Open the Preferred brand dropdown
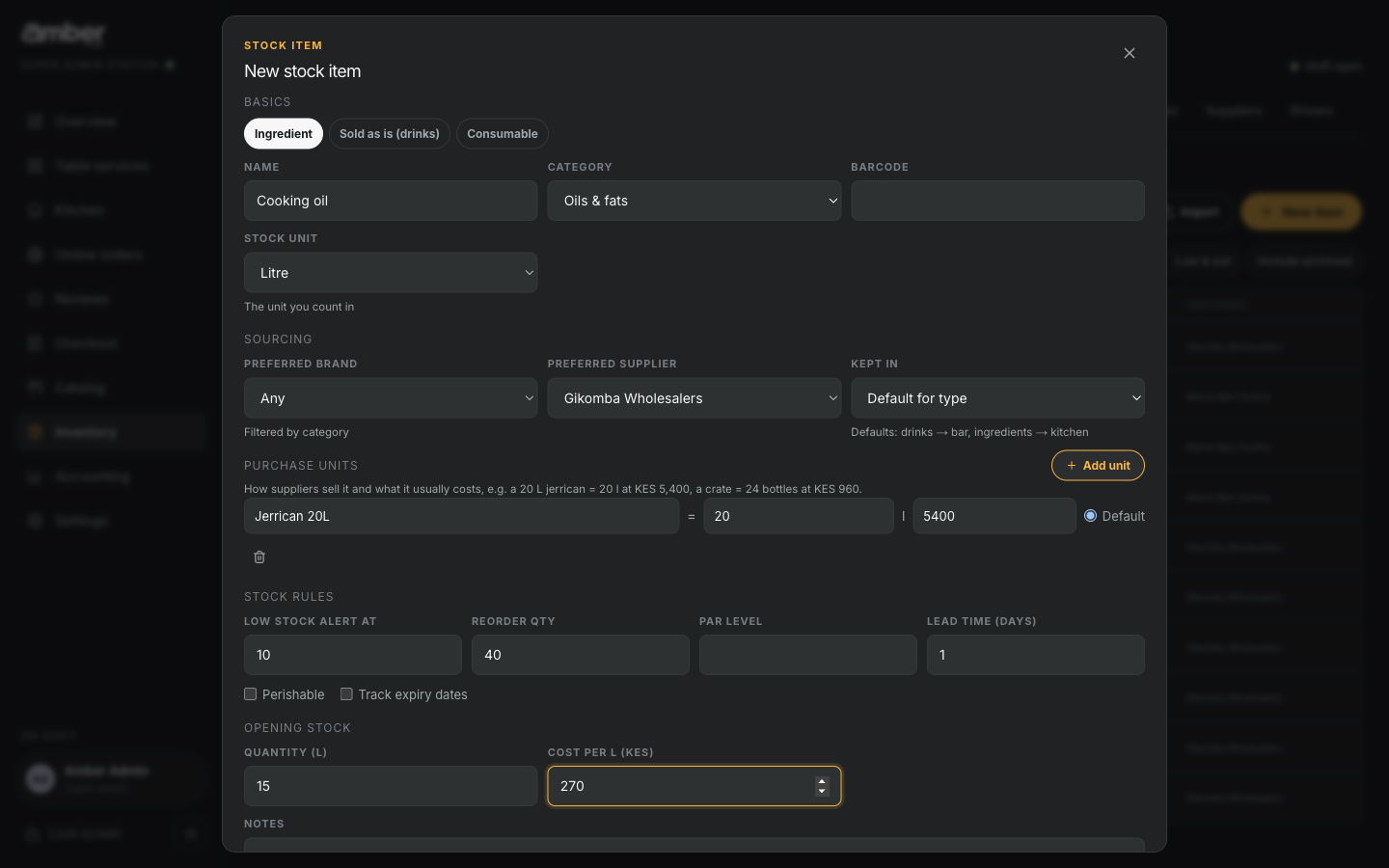Viewport: 1389px width, 868px height. (x=391, y=398)
